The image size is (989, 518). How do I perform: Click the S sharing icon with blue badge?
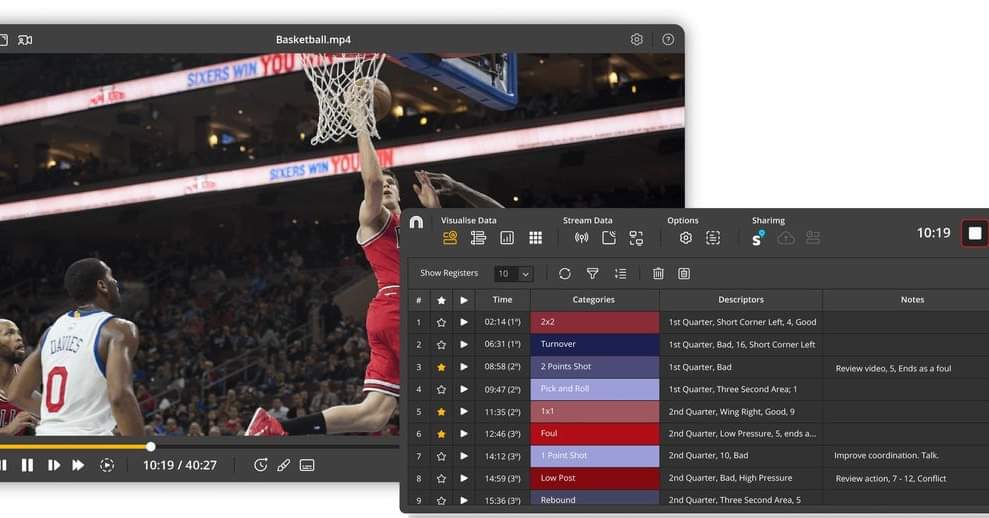click(x=758, y=238)
